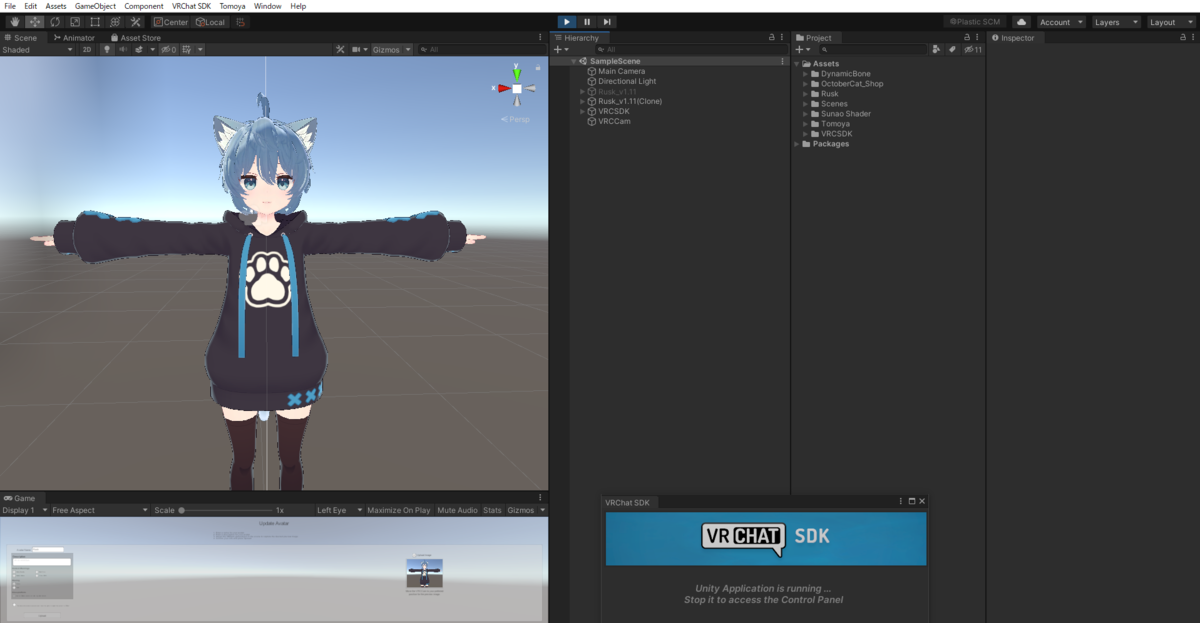Open the Shaded draw mode dropdown

click(x=37, y=49)
